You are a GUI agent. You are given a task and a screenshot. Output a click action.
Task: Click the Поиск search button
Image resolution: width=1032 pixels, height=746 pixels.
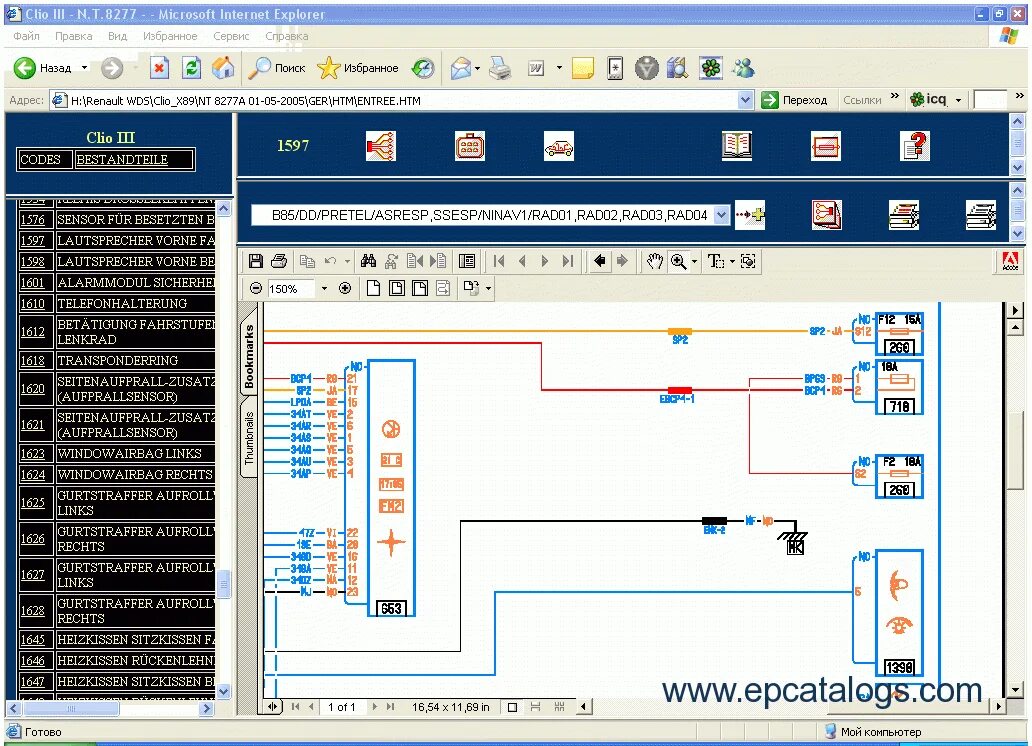[x=277, y=68]
